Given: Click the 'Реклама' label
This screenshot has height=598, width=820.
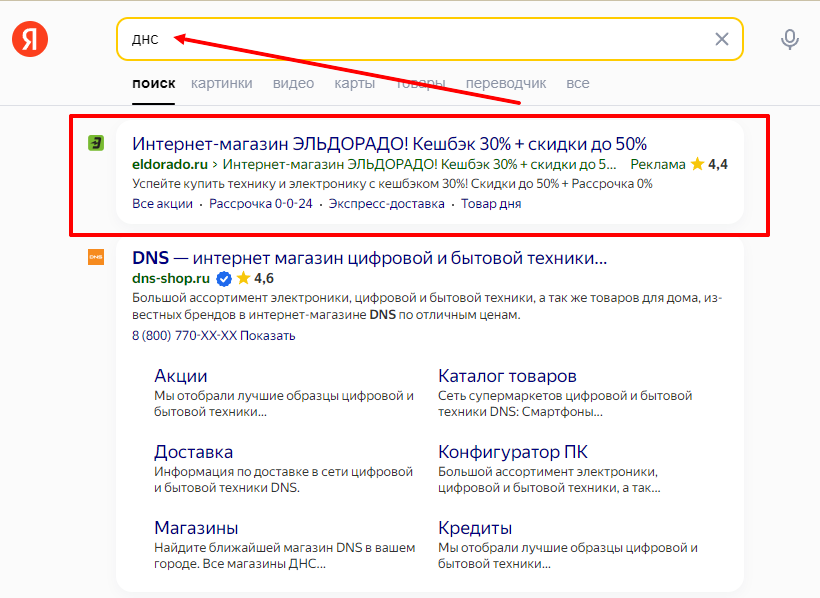Looking at the screenshot, I should coord(658,164).
